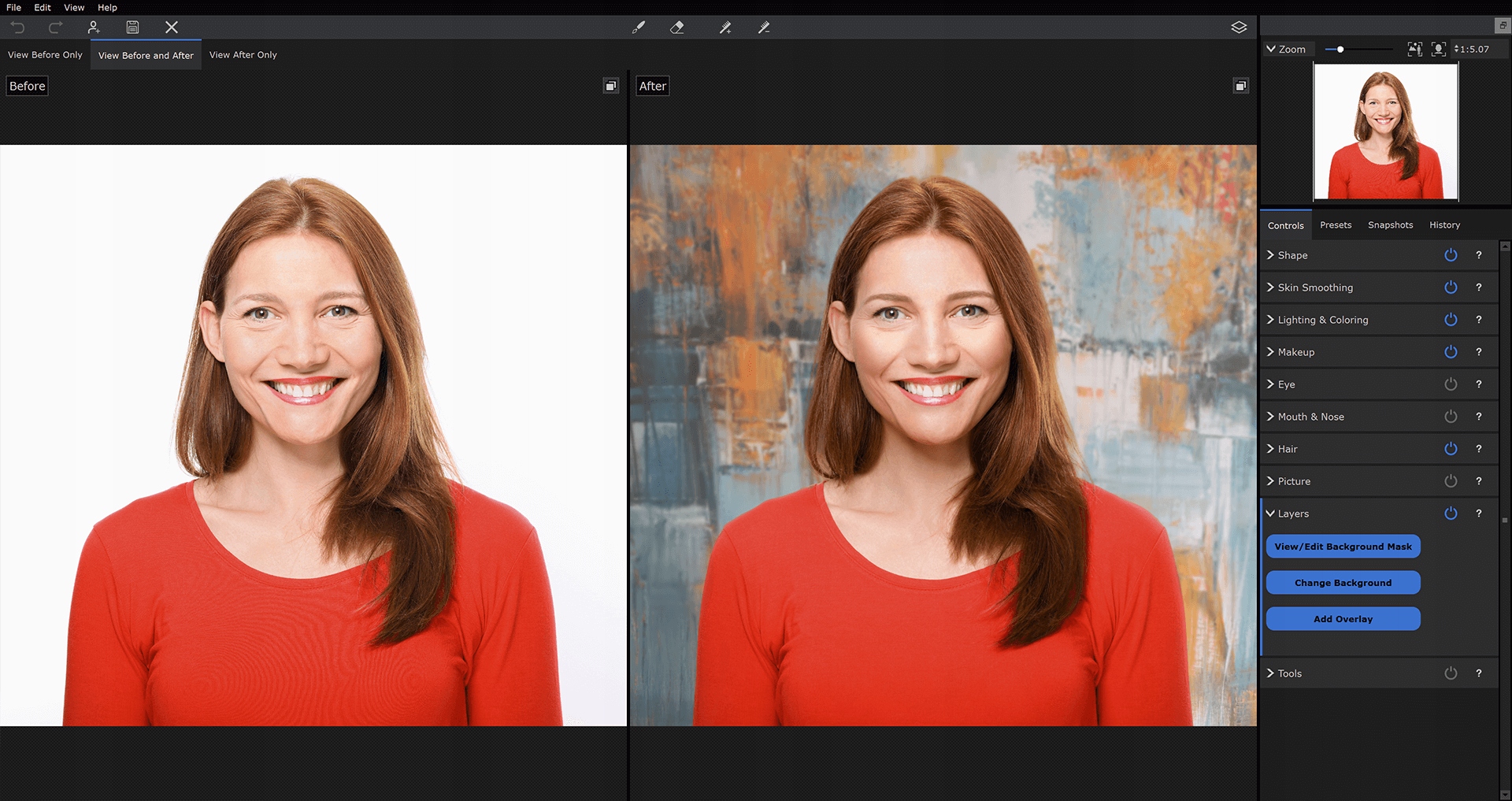Select the eraser tool
The width and height of the screenshot is (1512, 801).
[677, 28]
